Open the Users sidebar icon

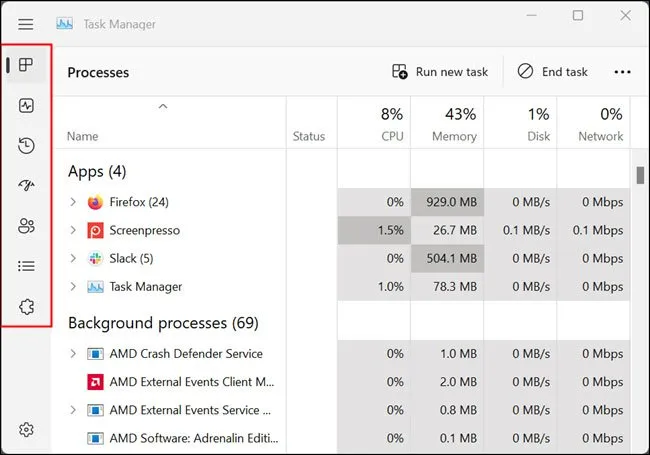26,226
